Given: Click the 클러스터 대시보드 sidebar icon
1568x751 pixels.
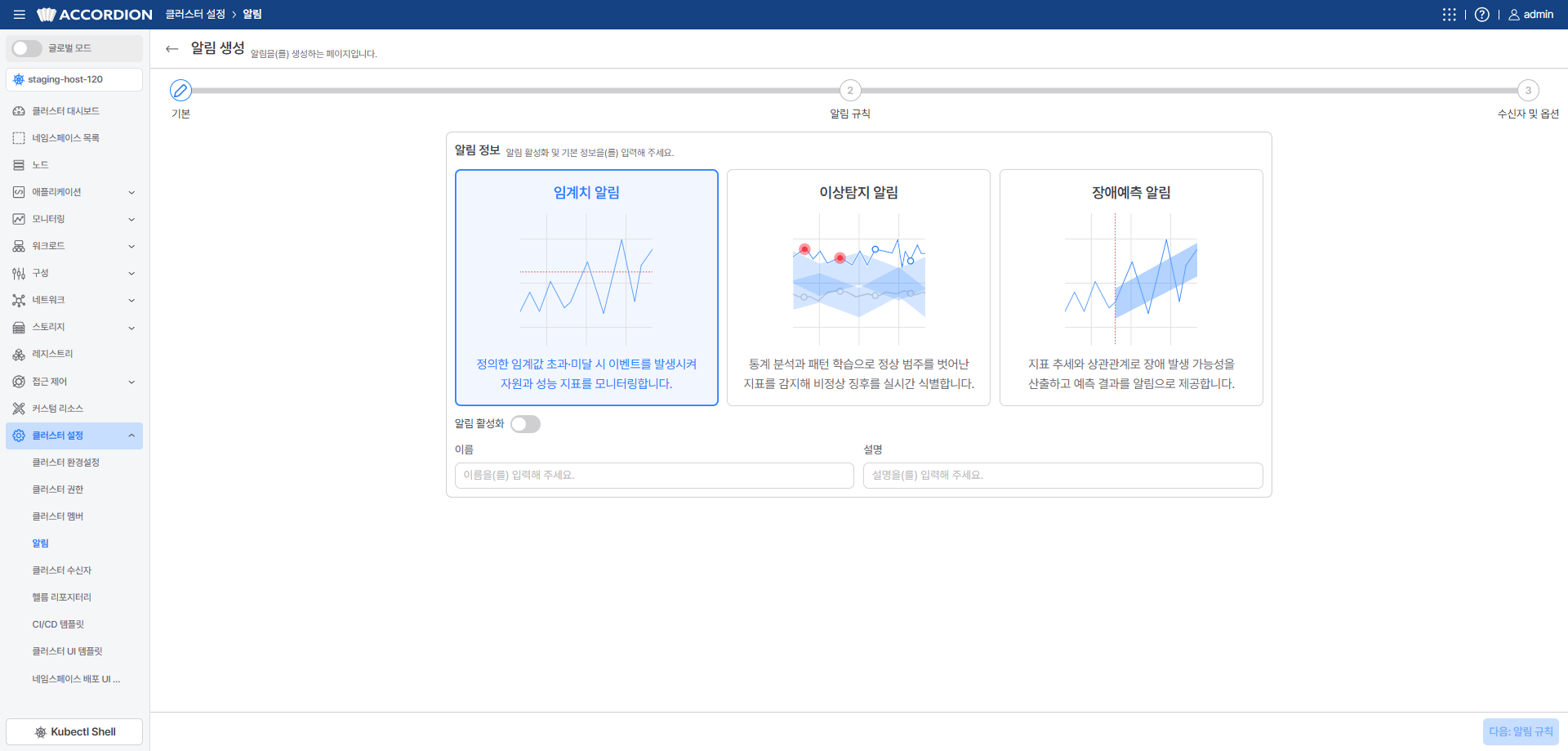Looking at the screenshot, I should [x=19, y=111].
